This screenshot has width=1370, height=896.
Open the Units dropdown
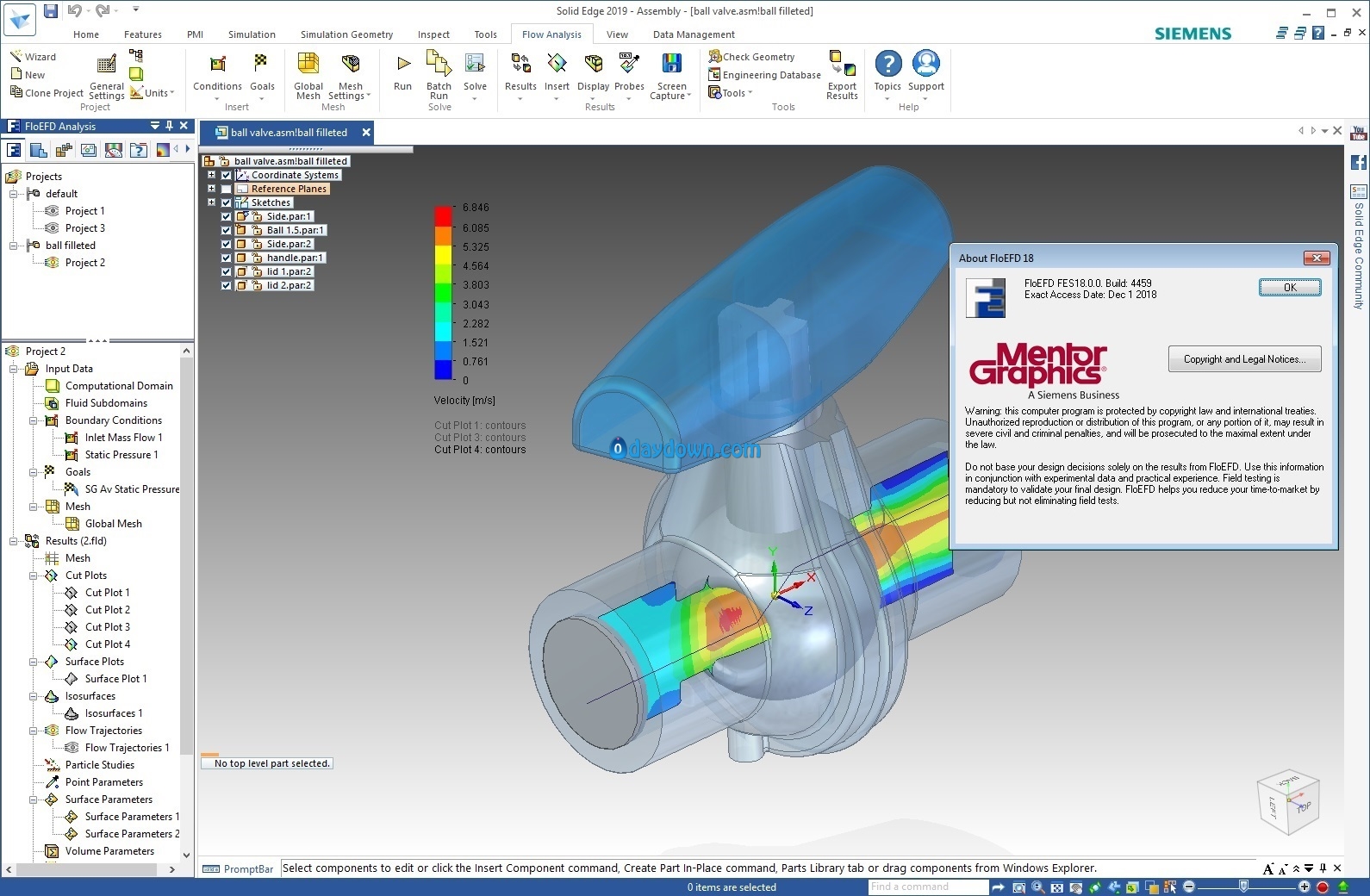[x=153, y=92]
